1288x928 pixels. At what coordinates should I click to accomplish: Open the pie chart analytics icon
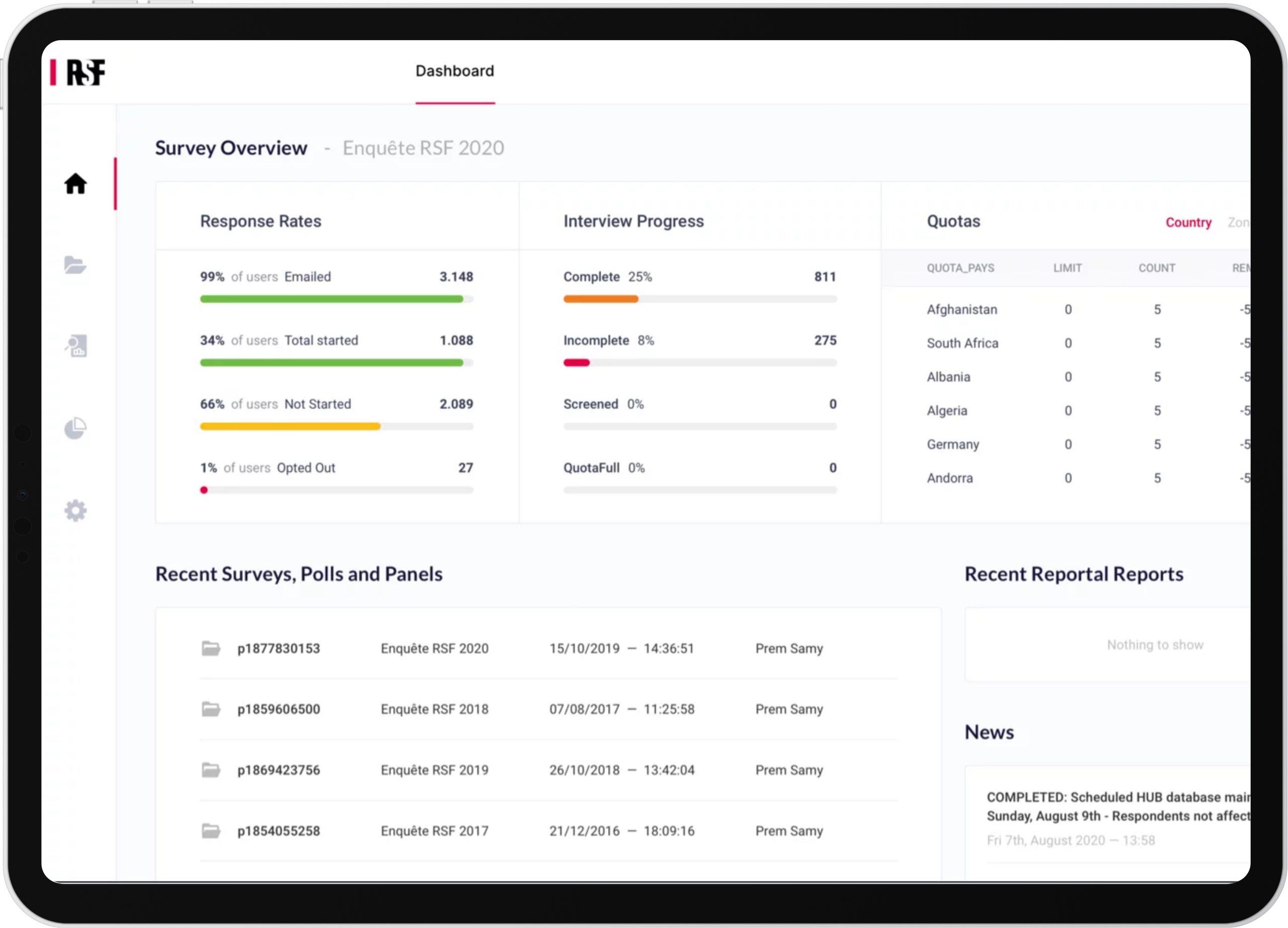pos(75,429)
